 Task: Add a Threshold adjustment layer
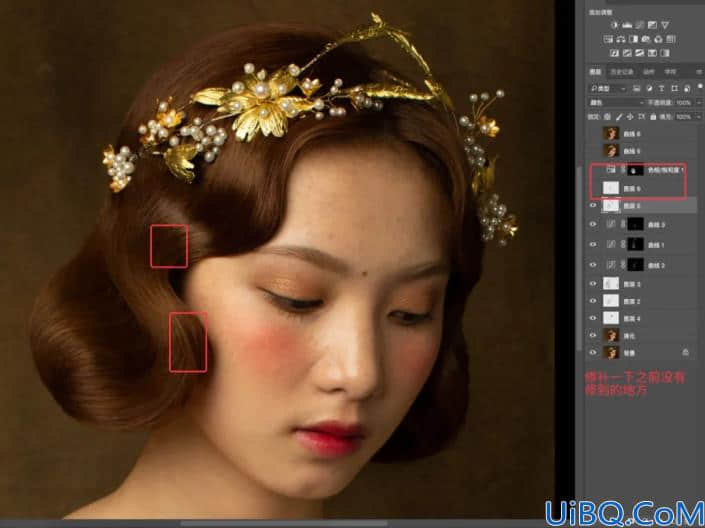coord(640,53)
